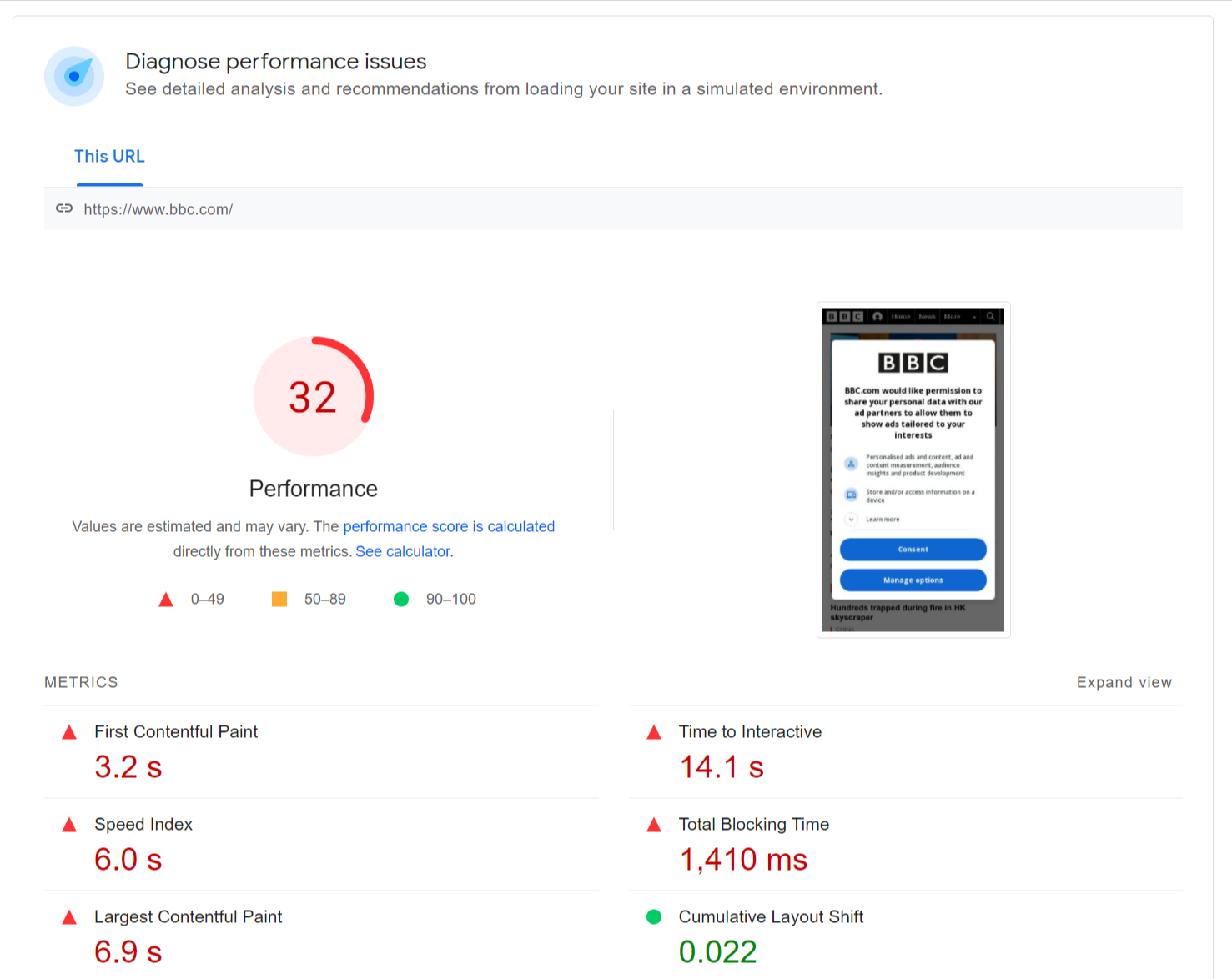Click the https://www.bbc.com/ URL text
The width and height of the screenshot is (1232, 979).
click(x=158, y=209)
